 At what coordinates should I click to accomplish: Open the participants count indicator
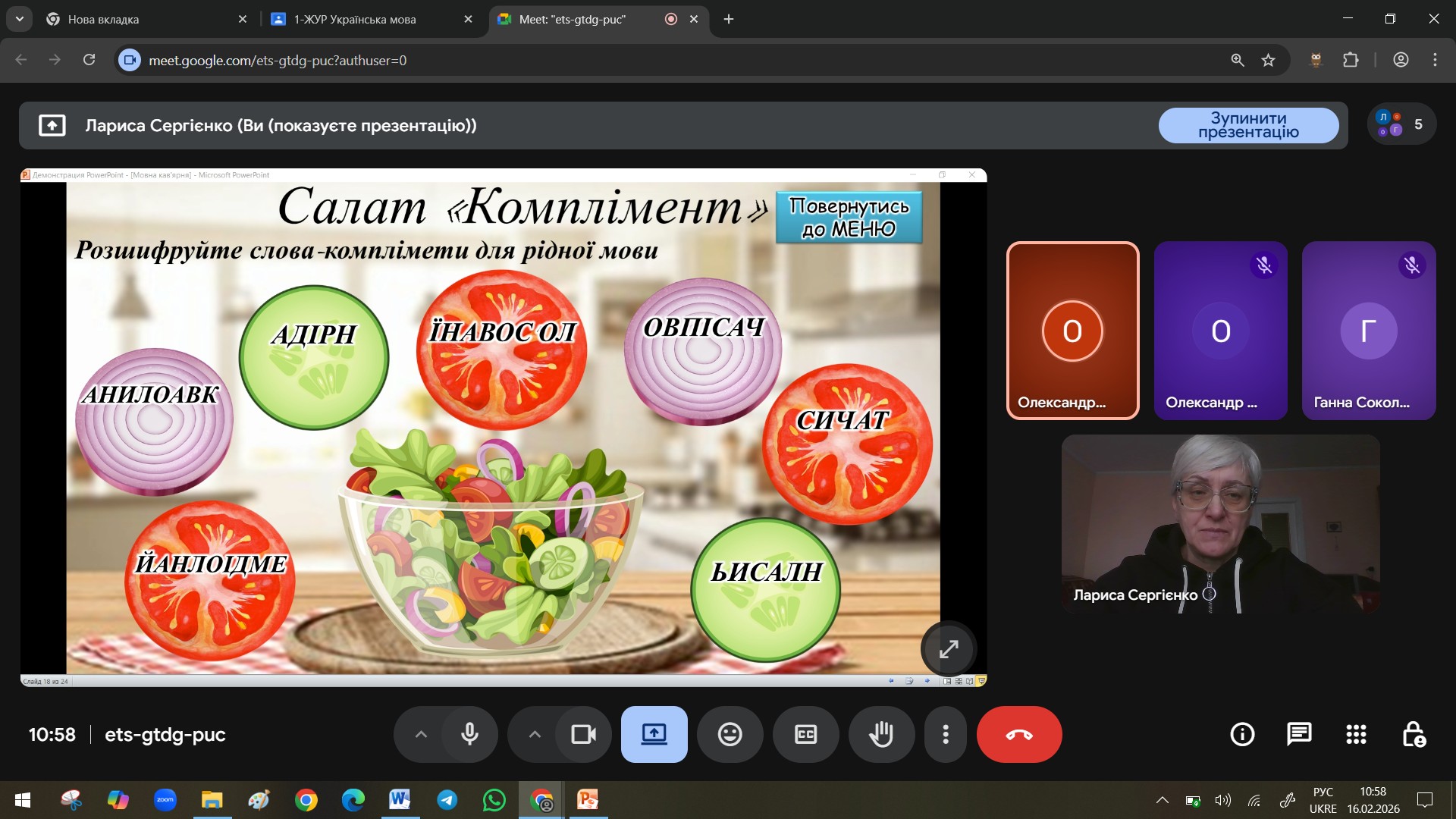[x=1401, y=124]
